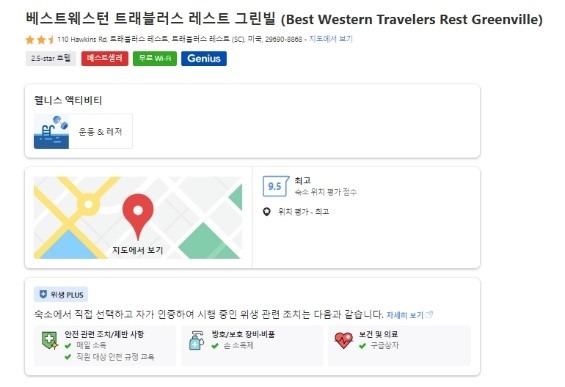Image resolution: width=565 pixels, height=387 pixels.
Task: Click the hand sanitizer bottle icon
Action: click(196, 341)
